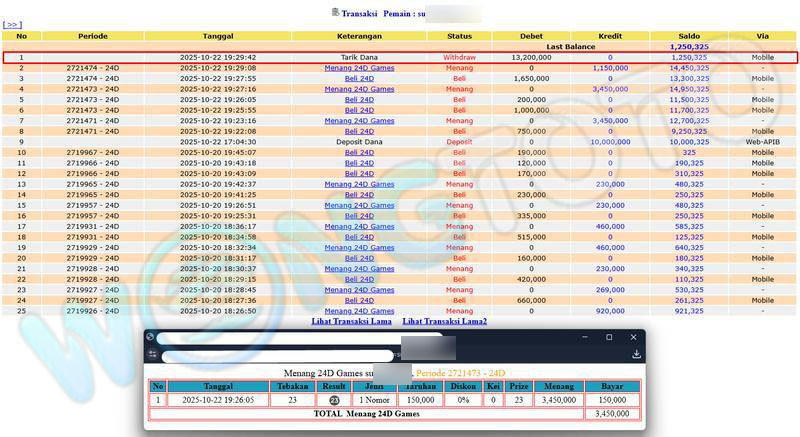Open the Lihat Transaksi Lama2 link

[444, 321]
